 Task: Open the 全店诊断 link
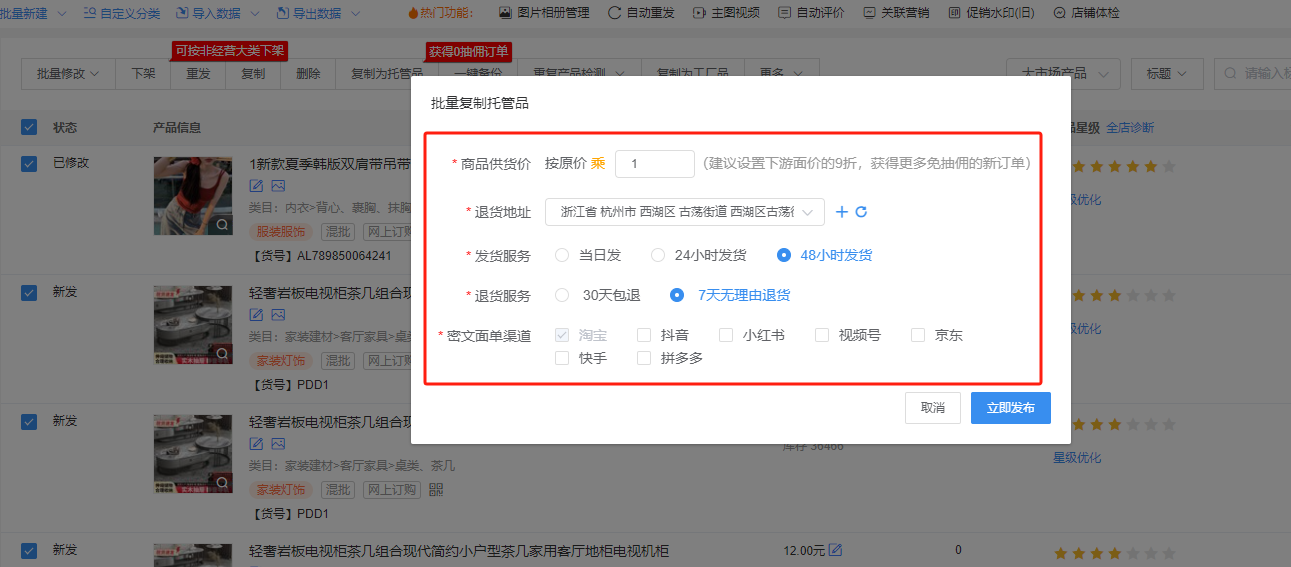1130,127
